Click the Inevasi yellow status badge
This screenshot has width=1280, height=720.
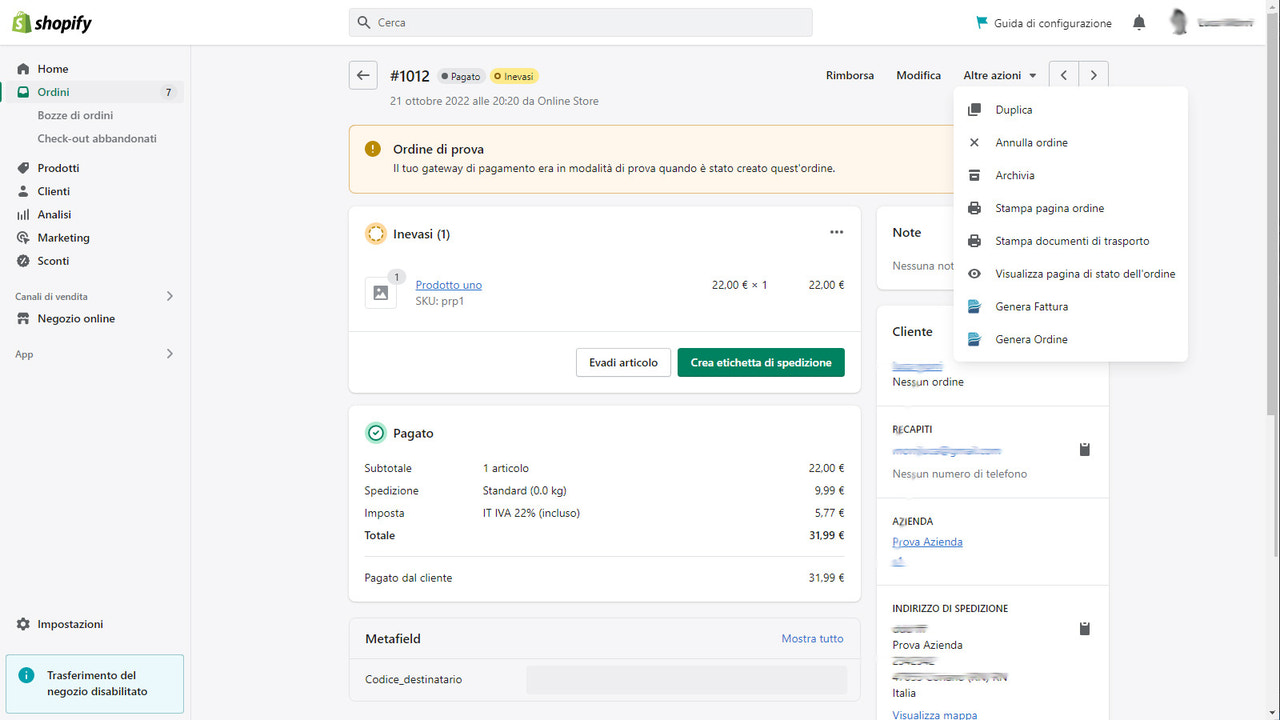(x=515, y=76)
